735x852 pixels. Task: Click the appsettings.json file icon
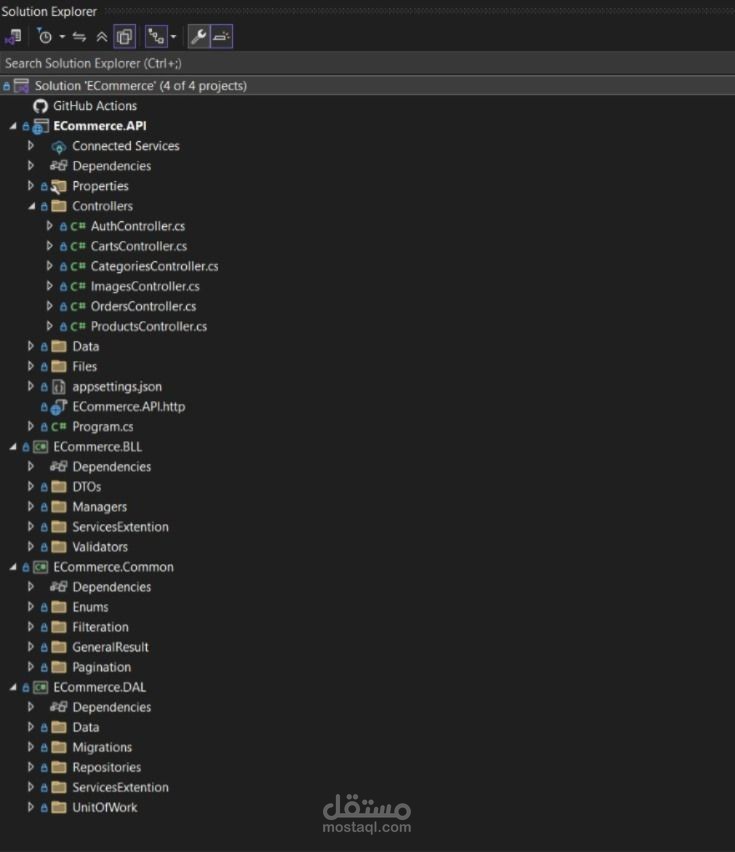coord(59,387)
